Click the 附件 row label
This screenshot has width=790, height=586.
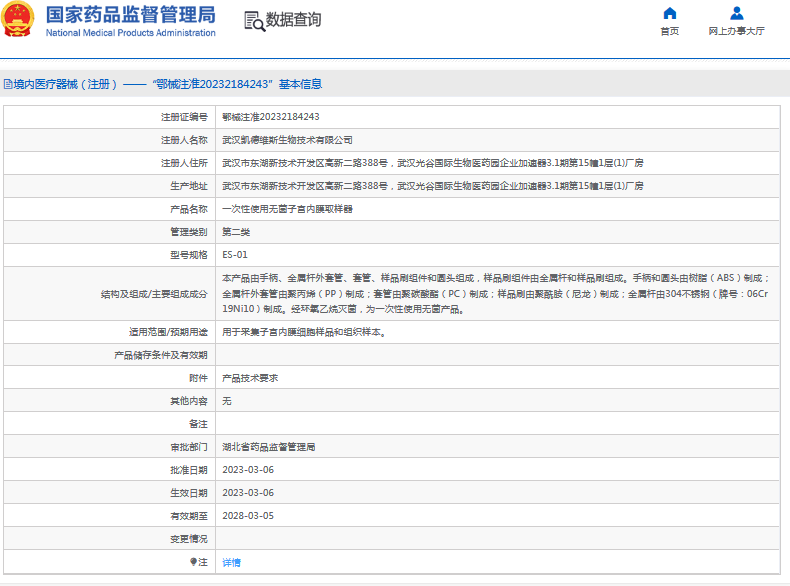198,378
